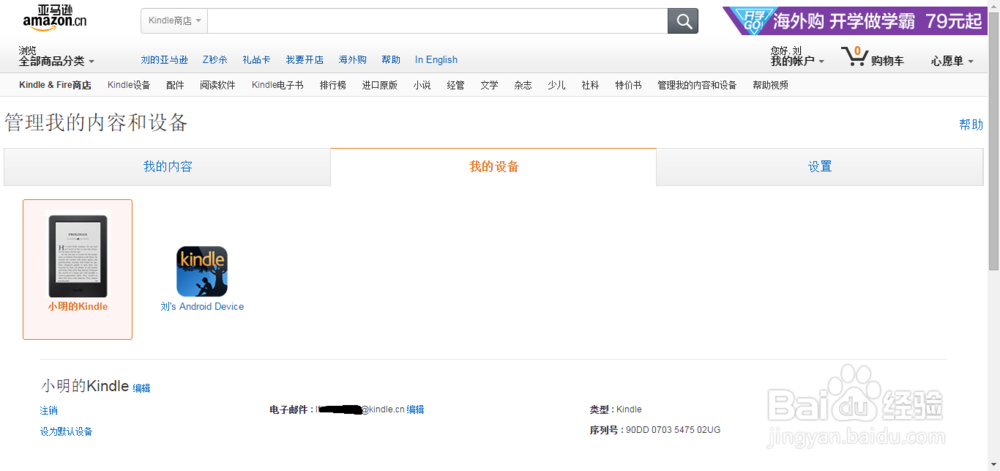This screenshot has width=1000, height=471.
Task: Open 特价书 category
Action: pos(628,85)
